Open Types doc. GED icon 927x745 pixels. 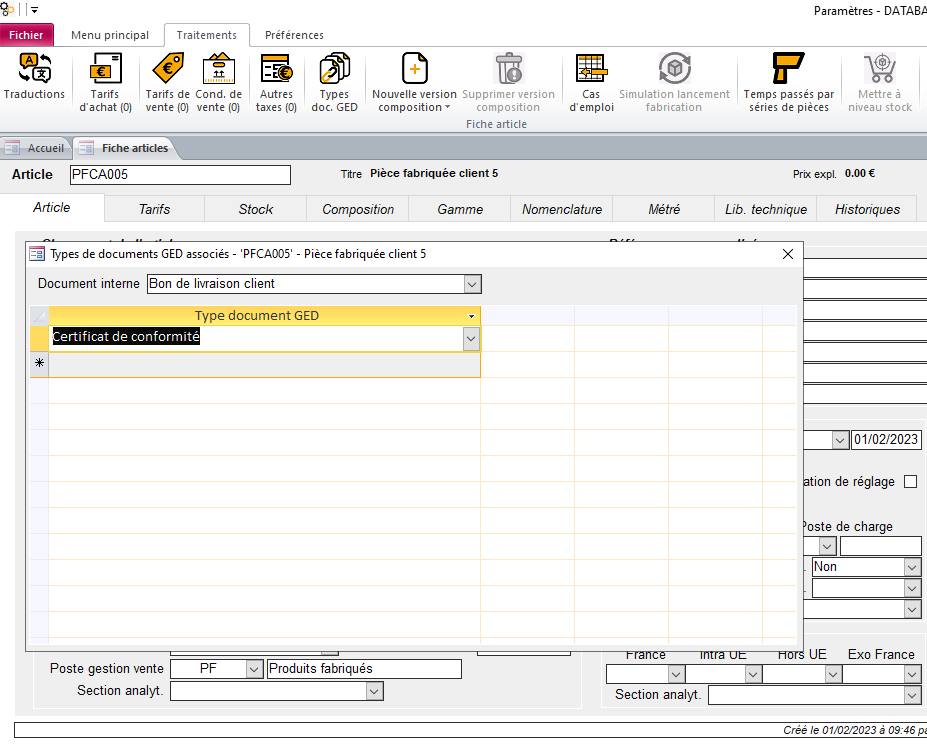click(334, 70)
